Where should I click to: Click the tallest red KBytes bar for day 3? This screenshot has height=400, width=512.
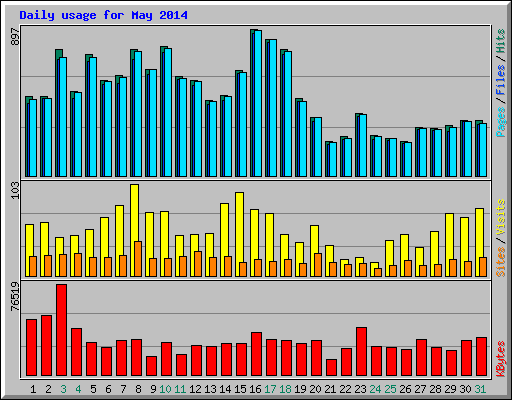62,330
